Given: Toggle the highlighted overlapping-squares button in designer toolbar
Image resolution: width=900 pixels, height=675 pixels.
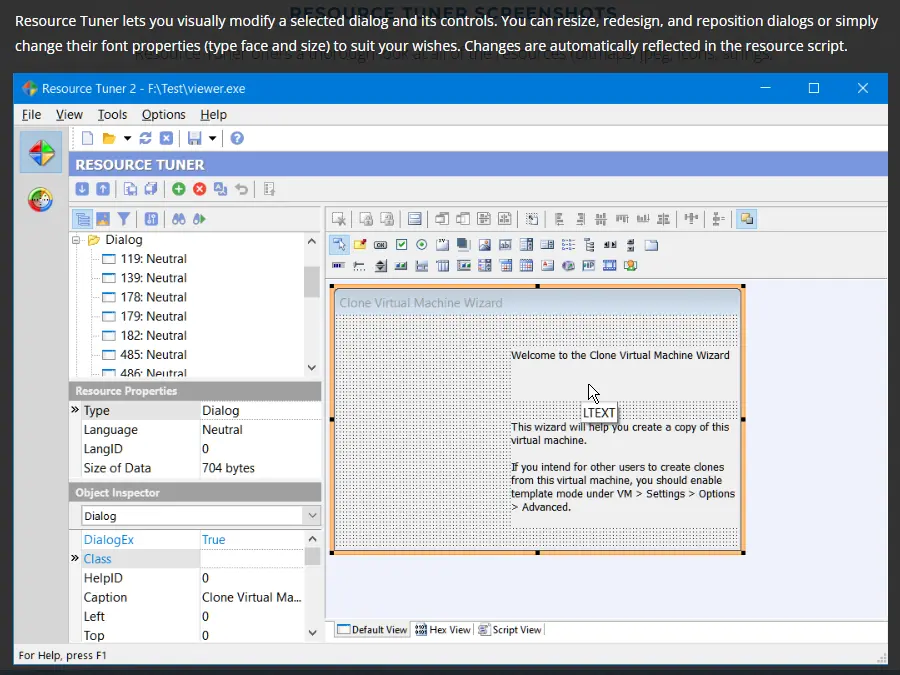Looking at the screenshot, I should [x=747, y=219].
